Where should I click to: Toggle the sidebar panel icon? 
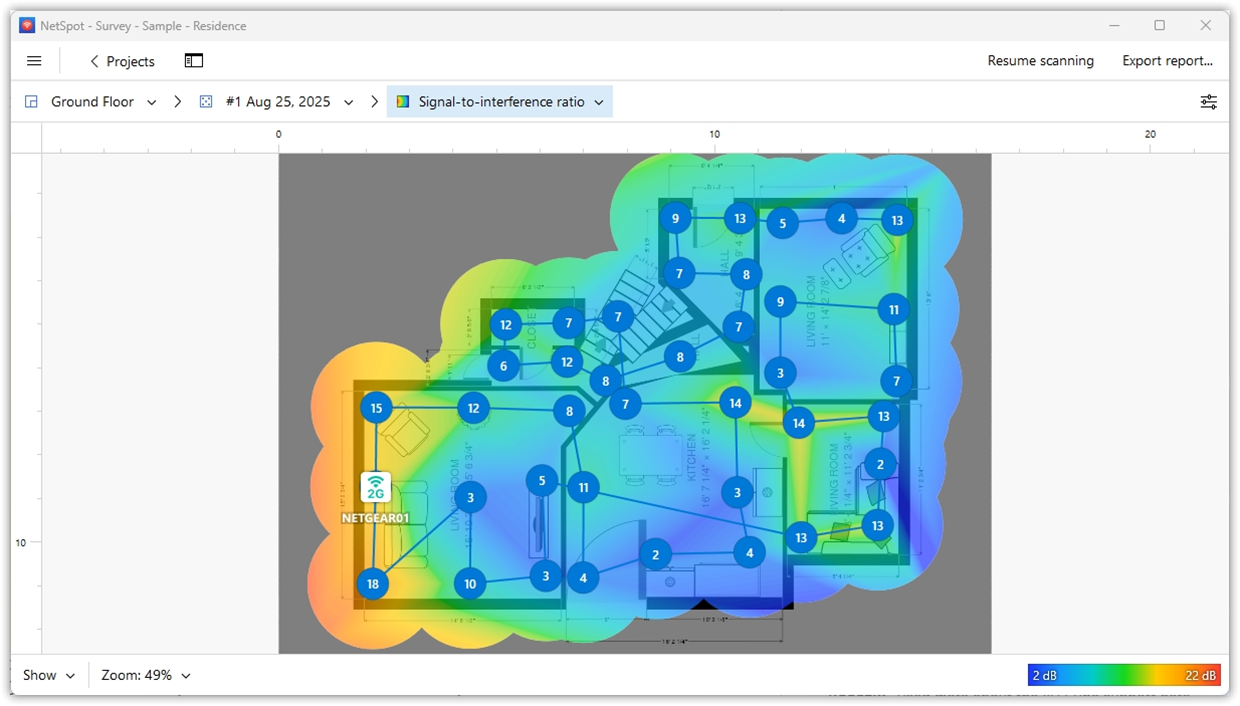pyautogui.click(x=194, y=61)
